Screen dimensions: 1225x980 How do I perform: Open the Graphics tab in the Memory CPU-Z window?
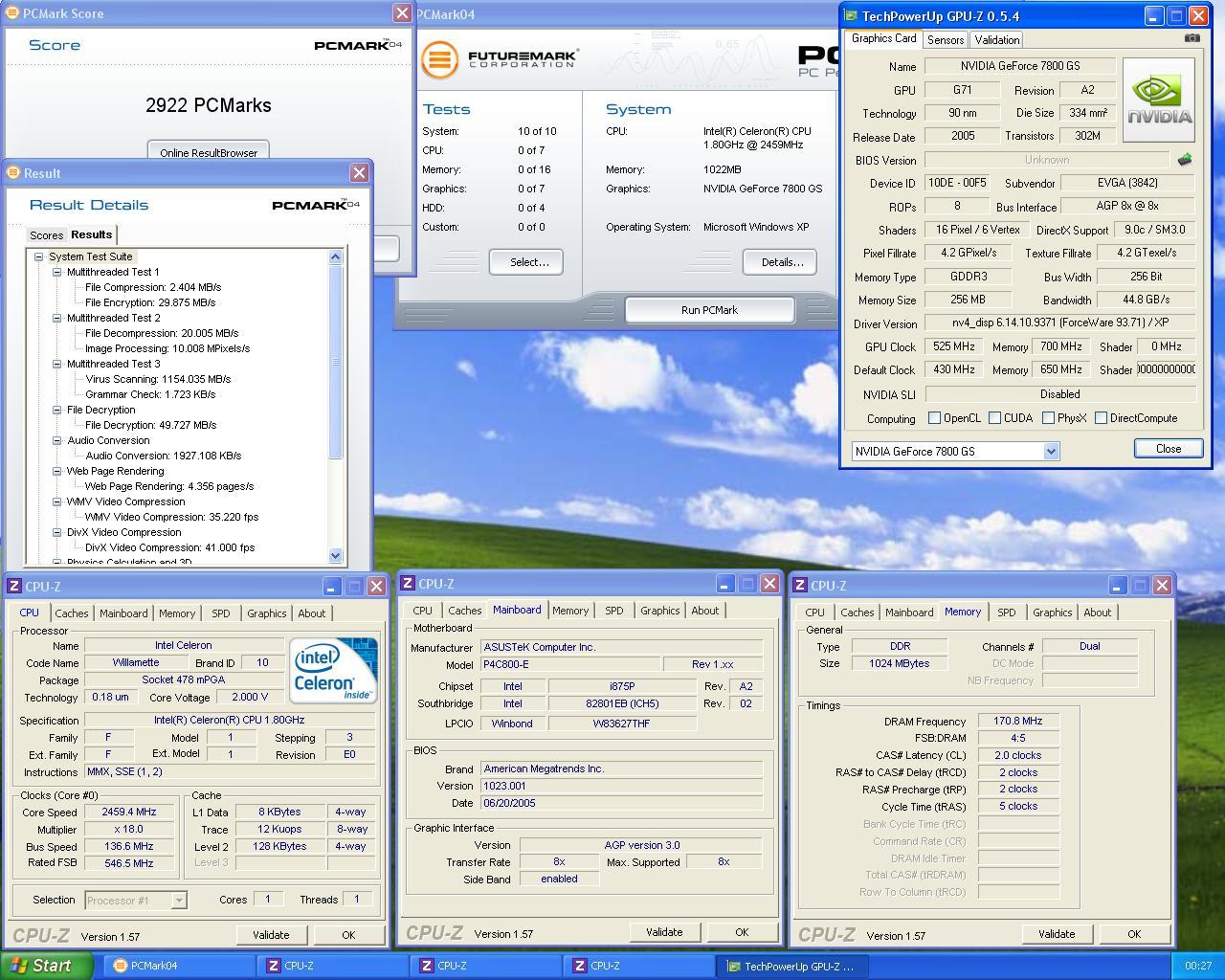pyautogui.click(x=1053, y=612)
